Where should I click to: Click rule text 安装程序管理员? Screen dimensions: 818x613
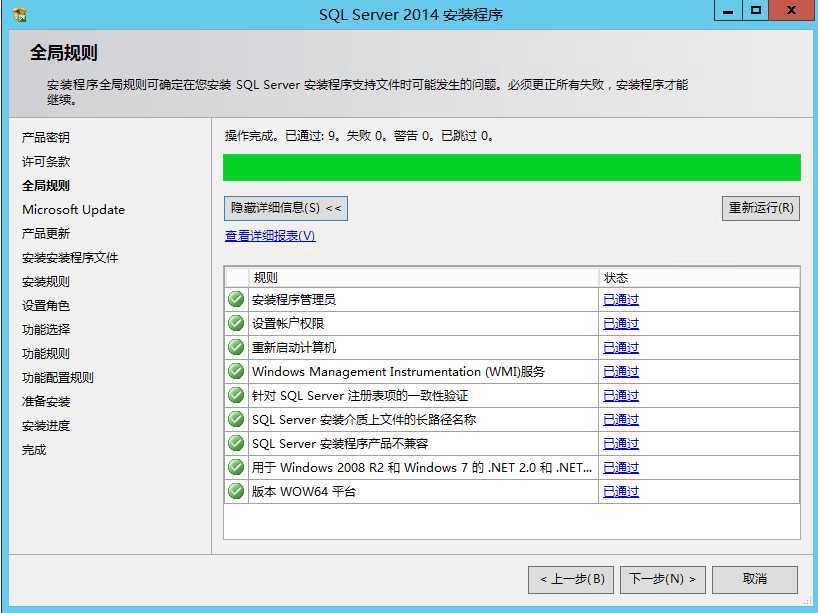[x=294, y=300]
